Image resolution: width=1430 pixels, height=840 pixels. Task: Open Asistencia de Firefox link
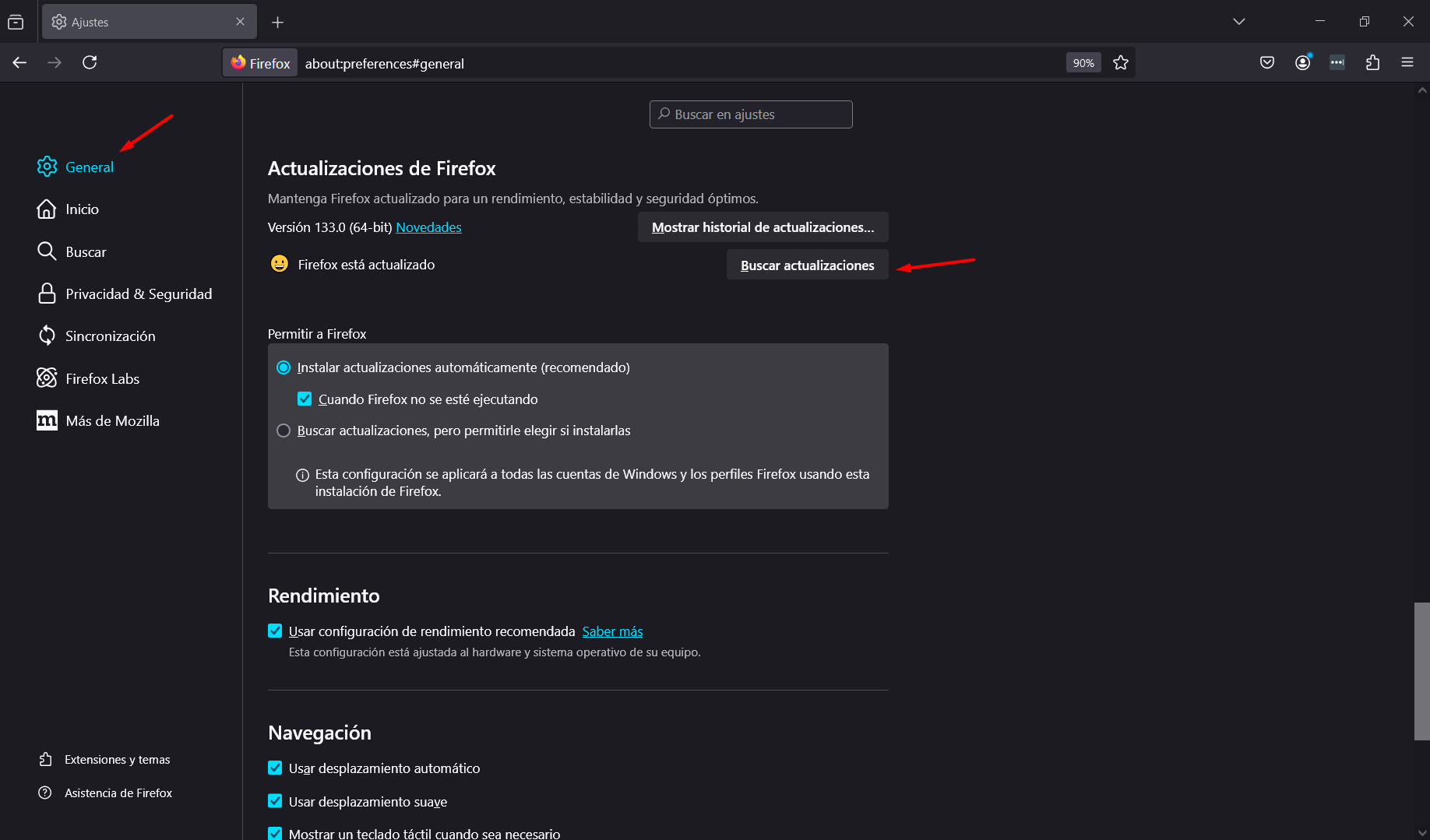105,793
